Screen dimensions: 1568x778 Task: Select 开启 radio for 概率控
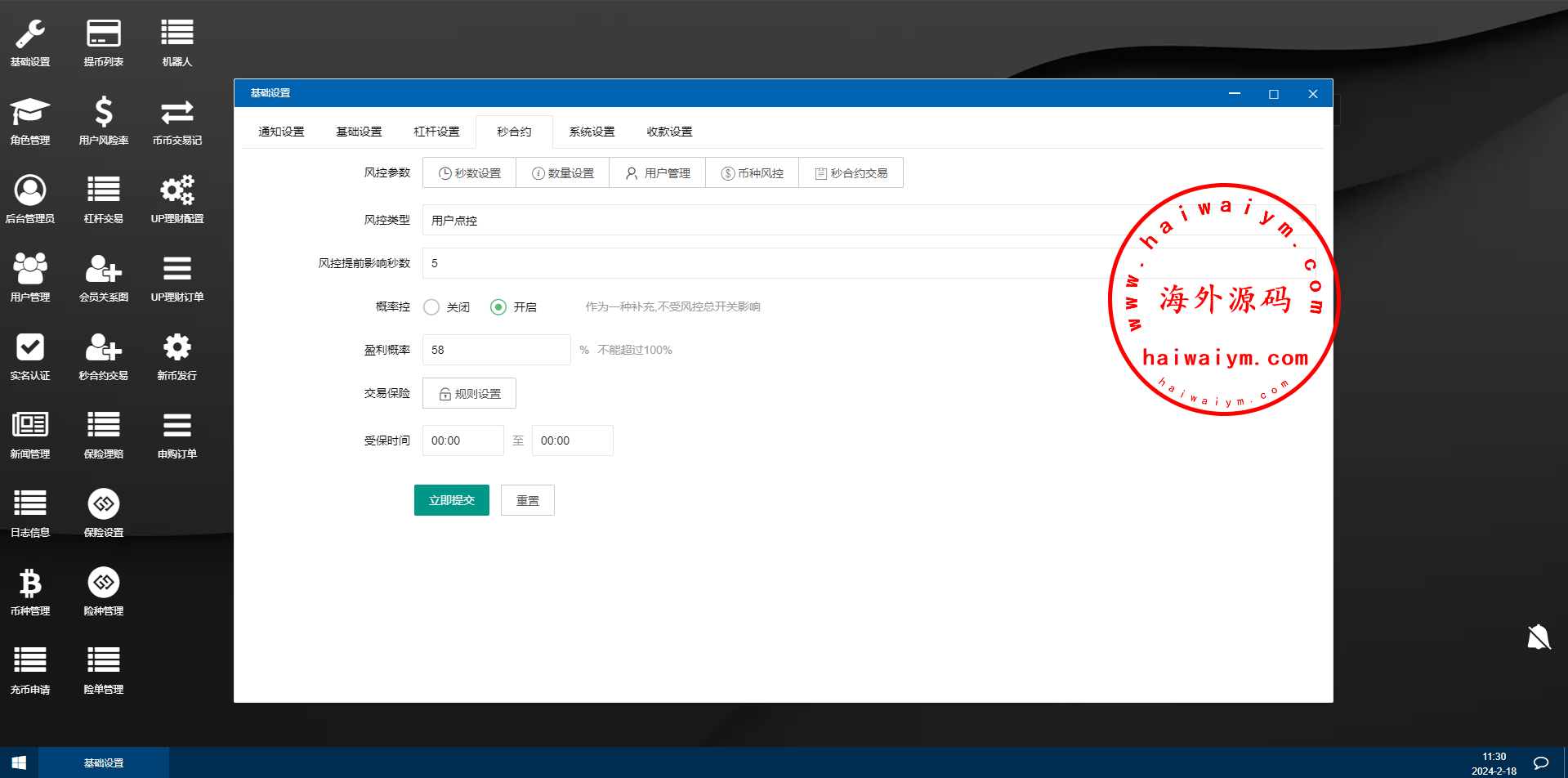[x=498, y=307]
